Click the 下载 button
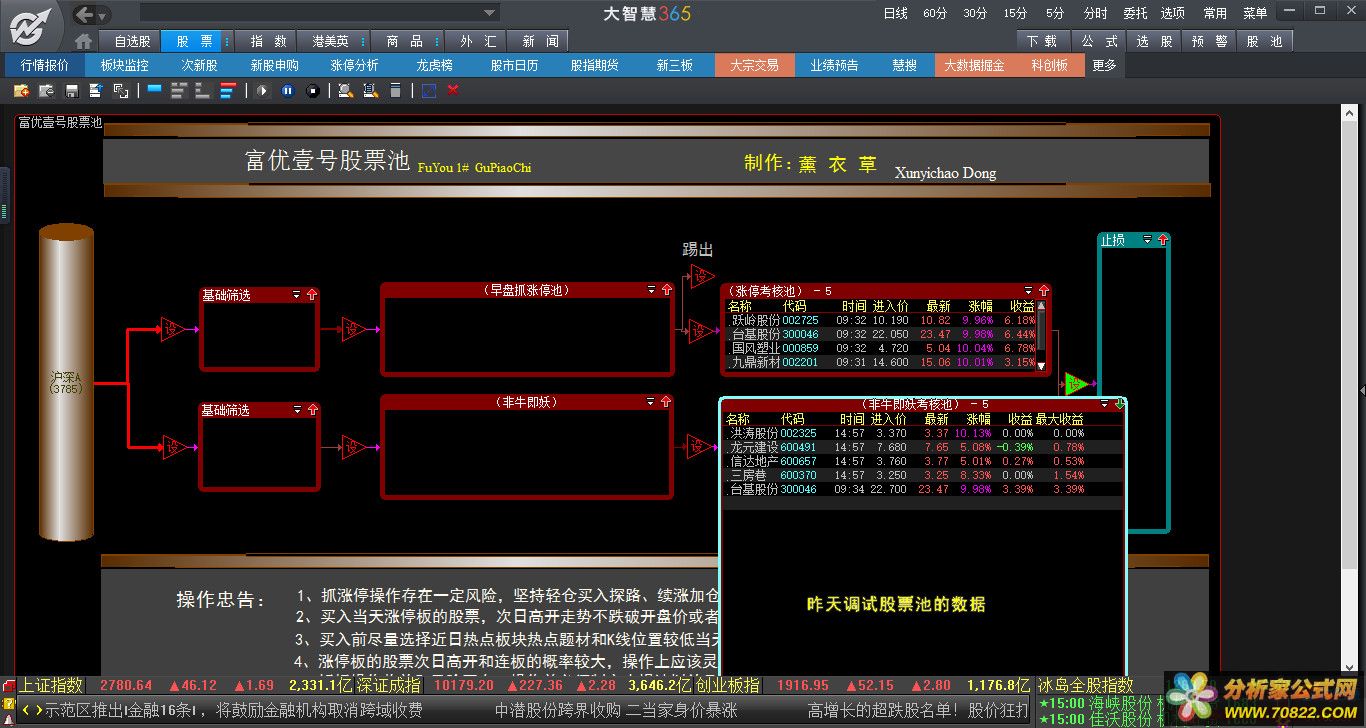 pyautogui.click(x=1042, y=41)
